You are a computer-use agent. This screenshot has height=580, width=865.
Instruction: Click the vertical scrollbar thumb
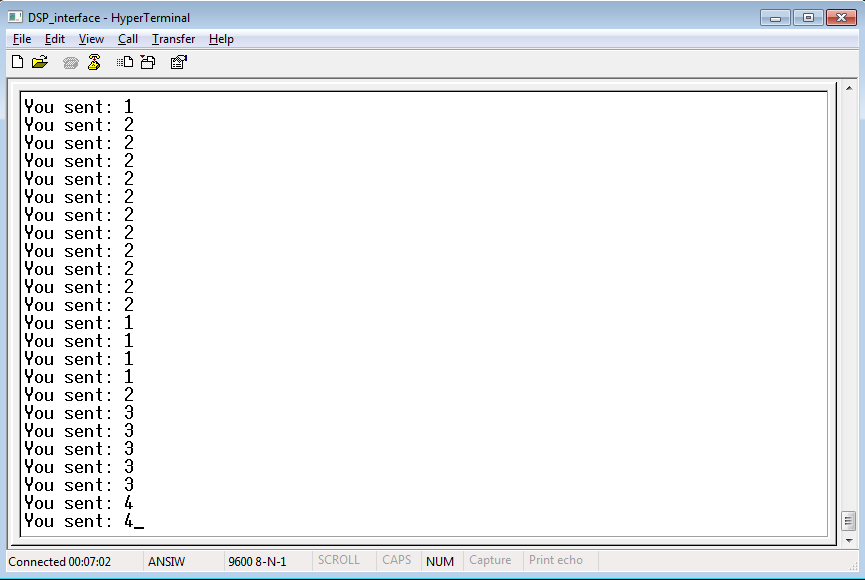[x=848, y=521]
